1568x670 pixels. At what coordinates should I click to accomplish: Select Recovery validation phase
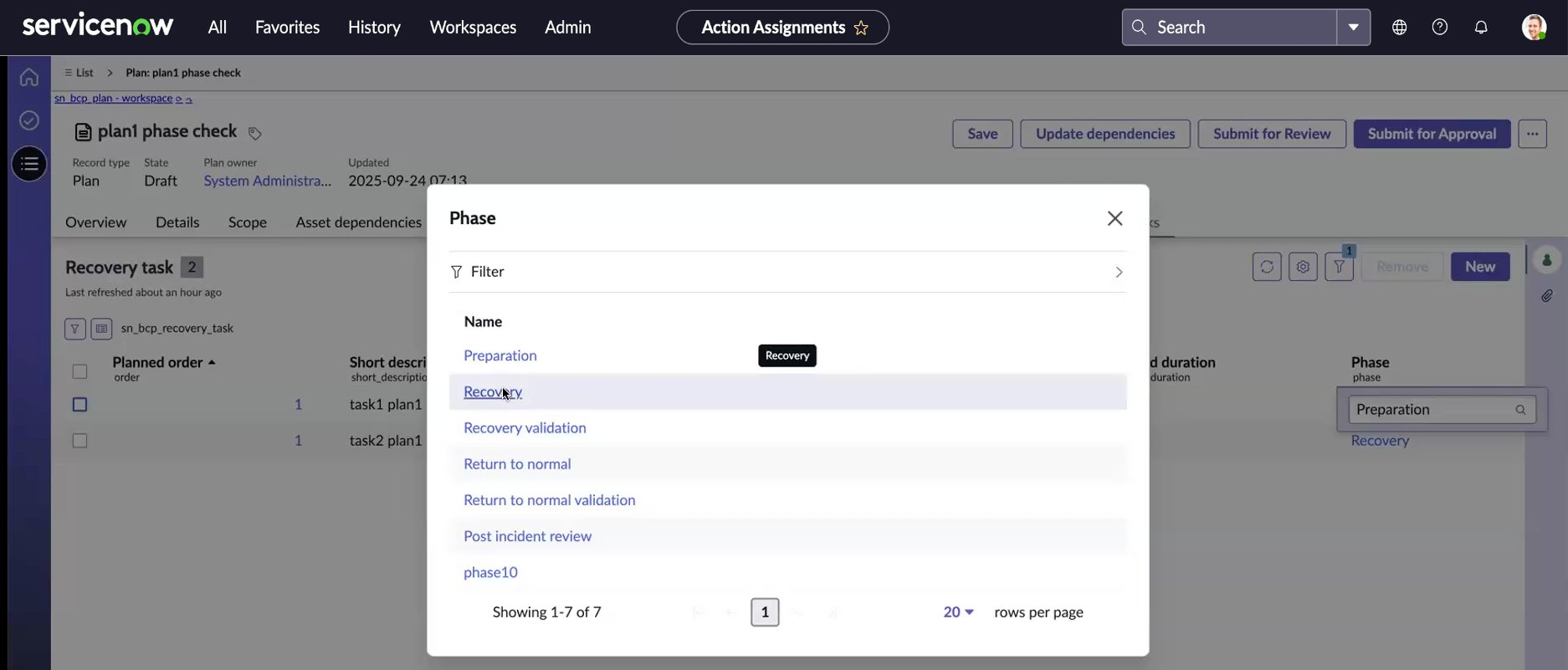(x=525, y=427)
